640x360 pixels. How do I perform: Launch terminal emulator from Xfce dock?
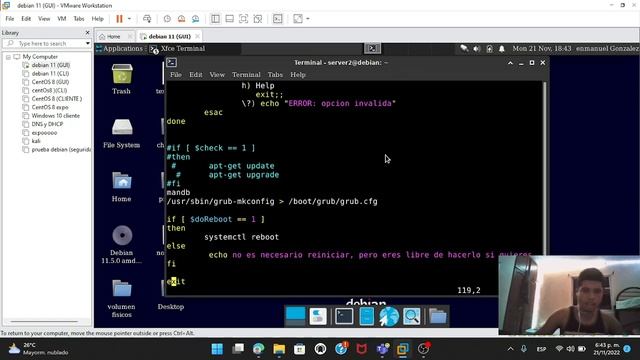(x=344, y=316)
